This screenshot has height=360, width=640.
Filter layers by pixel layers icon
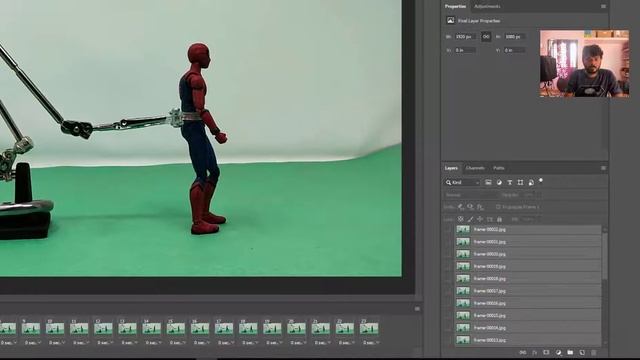click(488, 182)
